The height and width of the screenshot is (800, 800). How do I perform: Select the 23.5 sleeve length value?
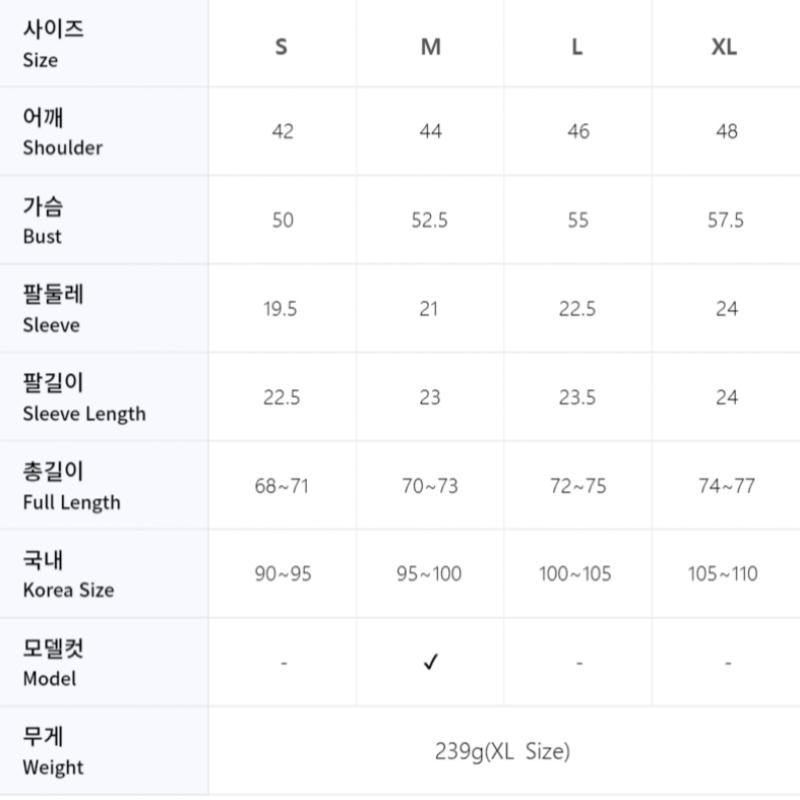point(577,397)
